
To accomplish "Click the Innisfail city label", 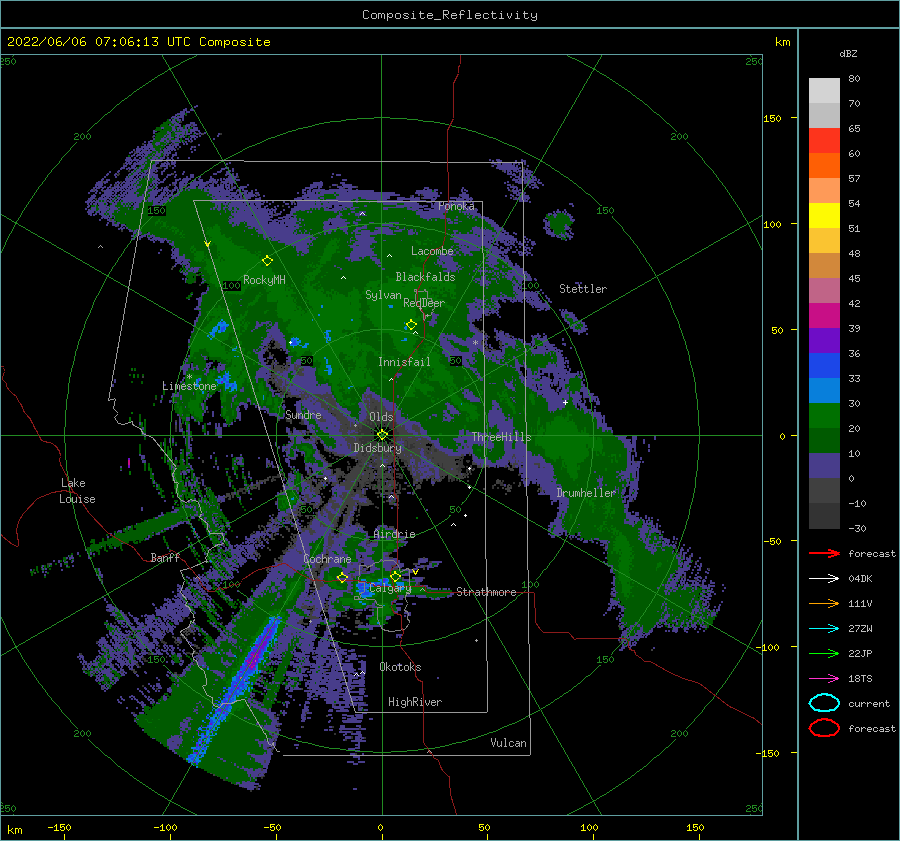I will pos(404,362).
